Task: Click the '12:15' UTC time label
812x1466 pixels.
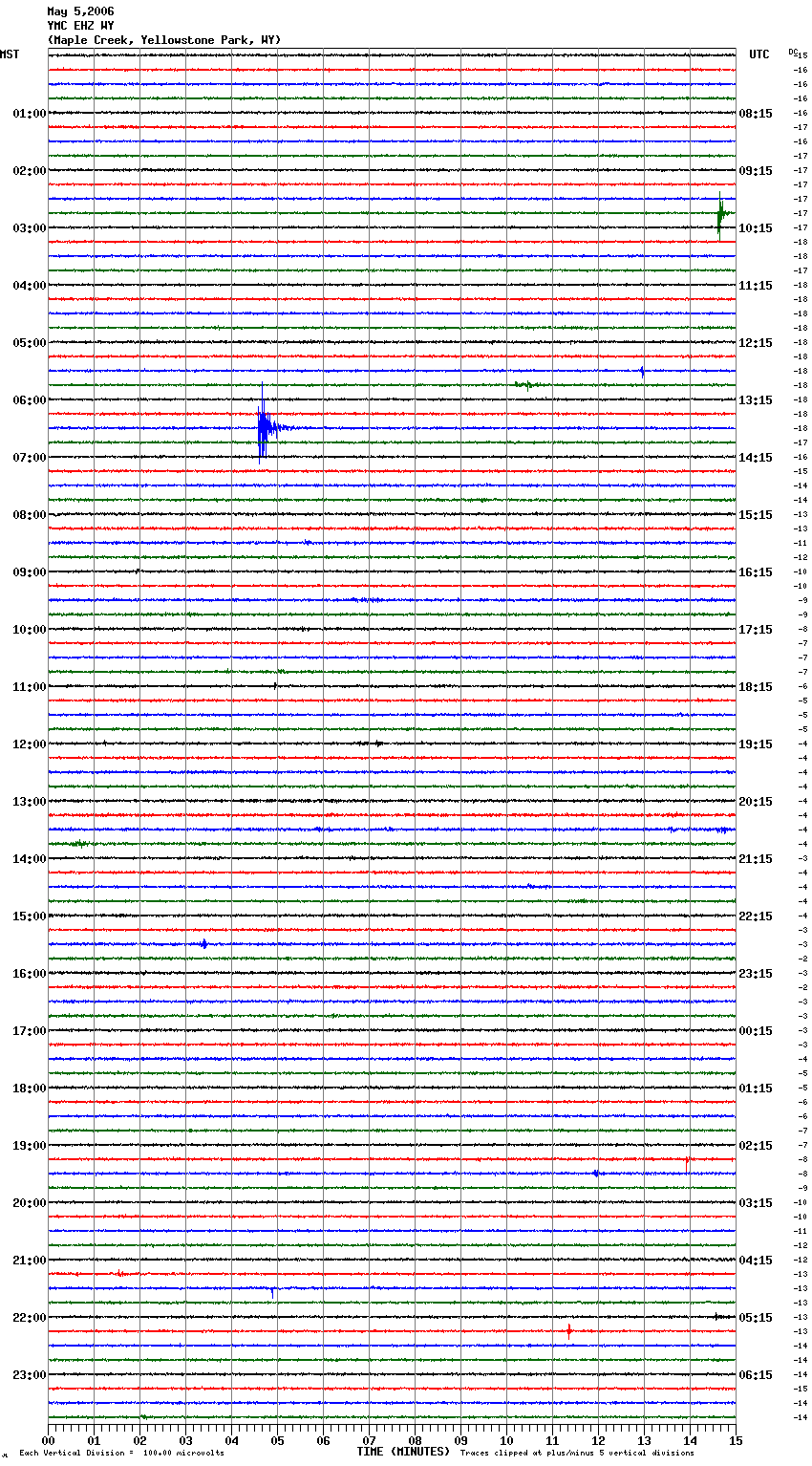Action: (x=756, y=343)
